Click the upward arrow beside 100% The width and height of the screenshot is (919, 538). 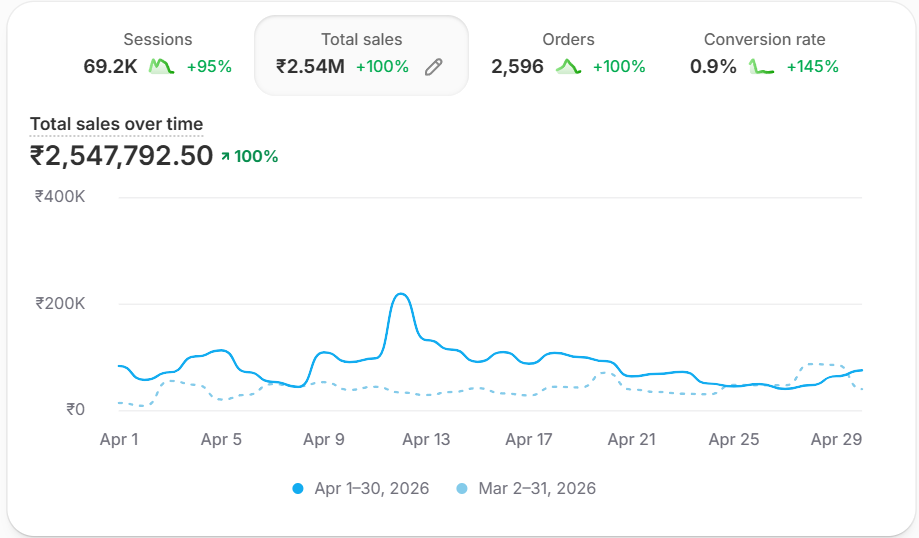click(x=225, y=156)
